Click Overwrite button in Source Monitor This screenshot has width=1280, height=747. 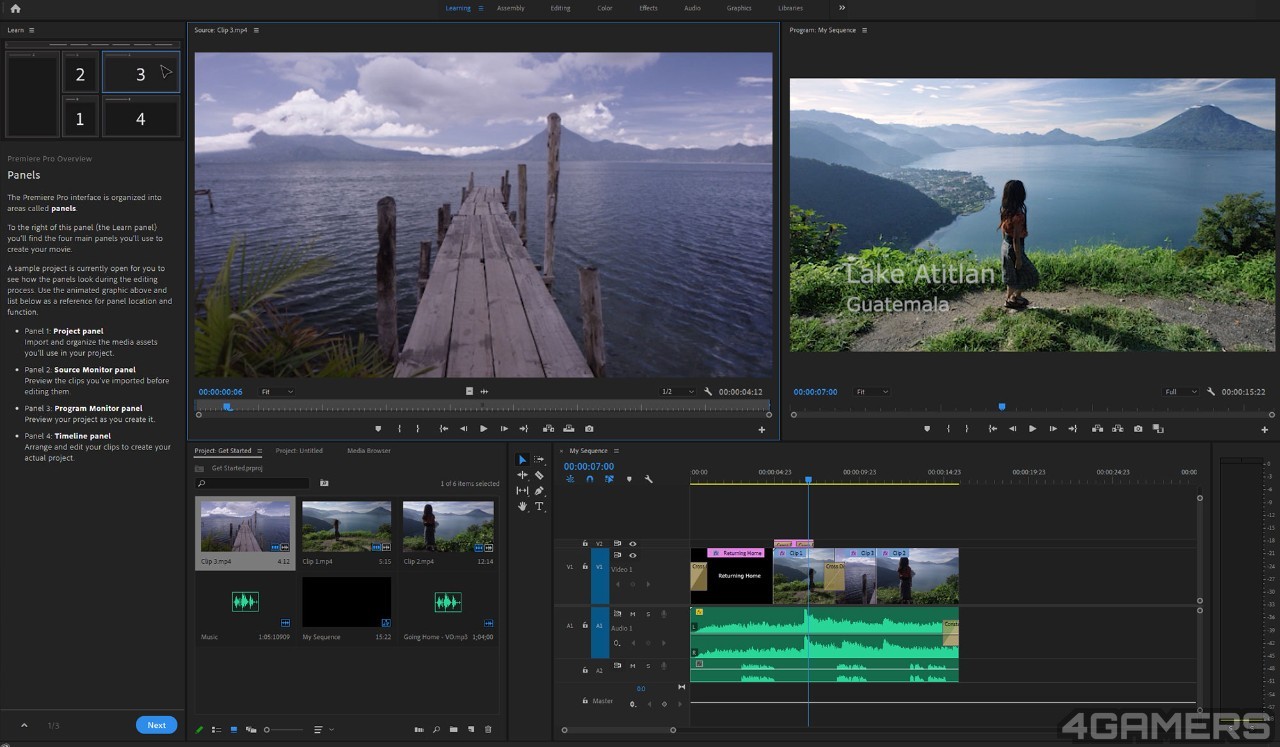tap(569, 429)
